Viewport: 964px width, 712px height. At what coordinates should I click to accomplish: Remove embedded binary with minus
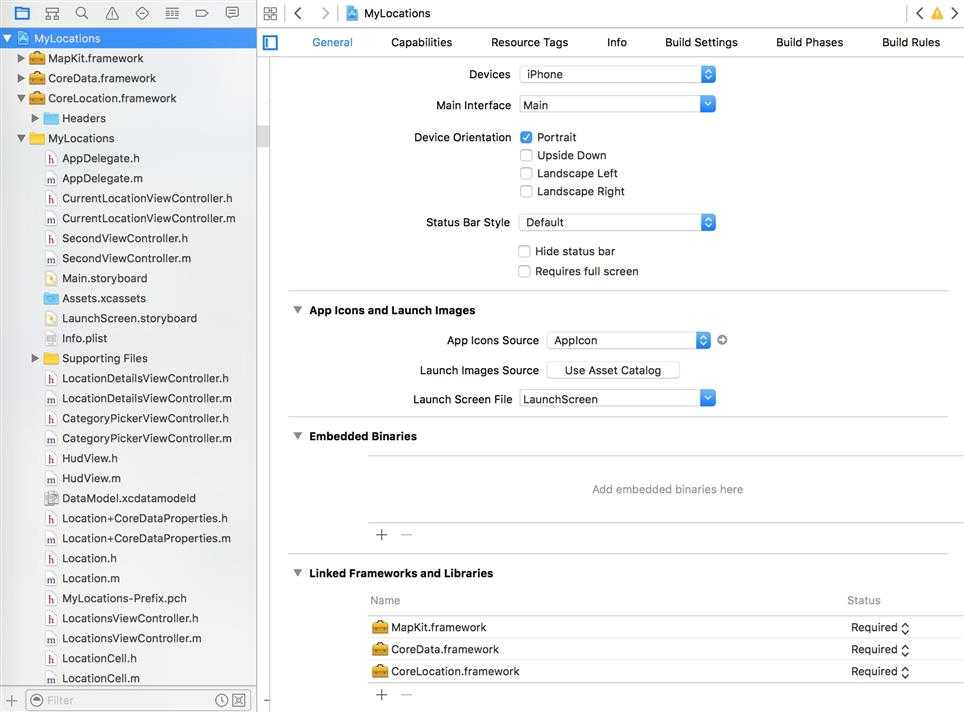(x=406, y=535)
